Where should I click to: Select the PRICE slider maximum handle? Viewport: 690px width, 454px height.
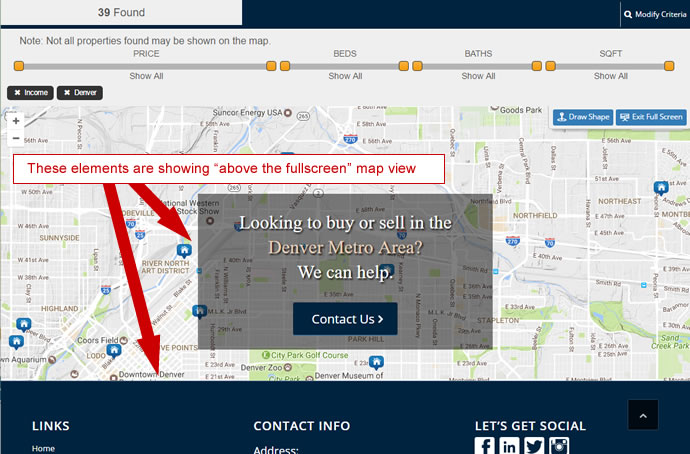pyautogui.click(x=271, y=66)
